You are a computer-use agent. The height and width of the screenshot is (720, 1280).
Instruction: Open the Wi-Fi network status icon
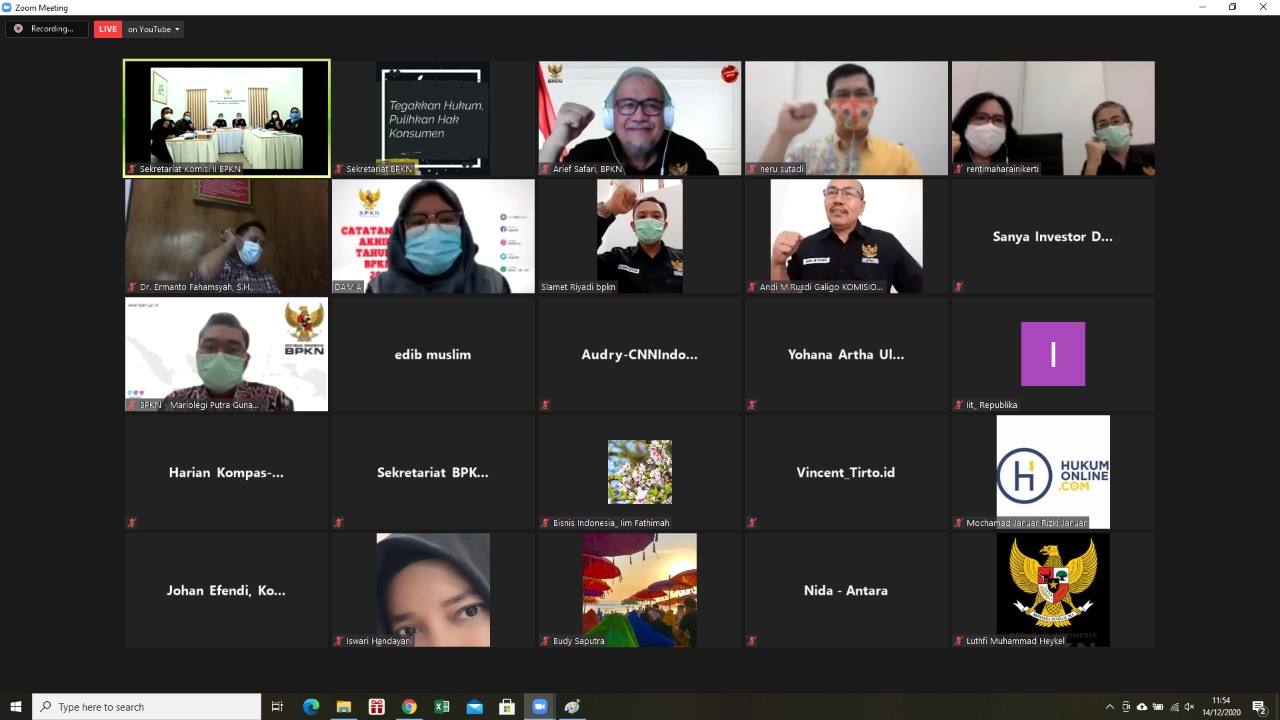[1174, 707]
